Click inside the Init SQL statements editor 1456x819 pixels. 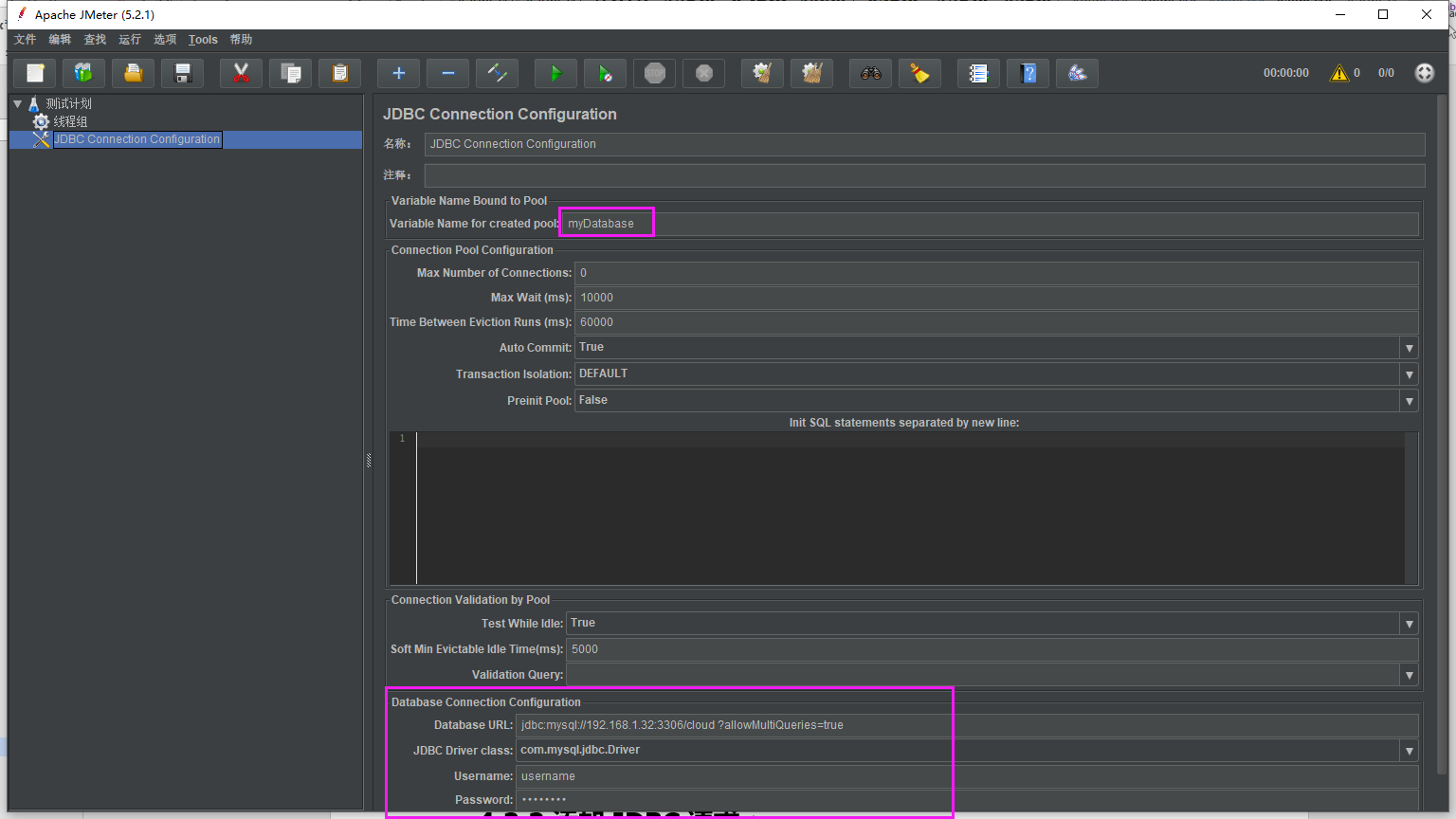pos(910,508)
